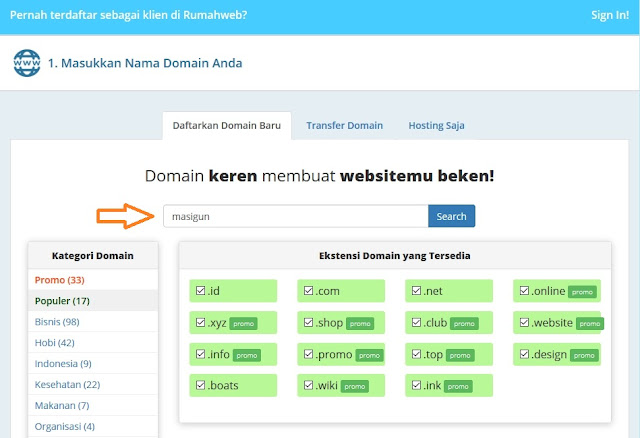
Task: Toggle the .boats extension checkbox
Action: [x=200, y=385]
